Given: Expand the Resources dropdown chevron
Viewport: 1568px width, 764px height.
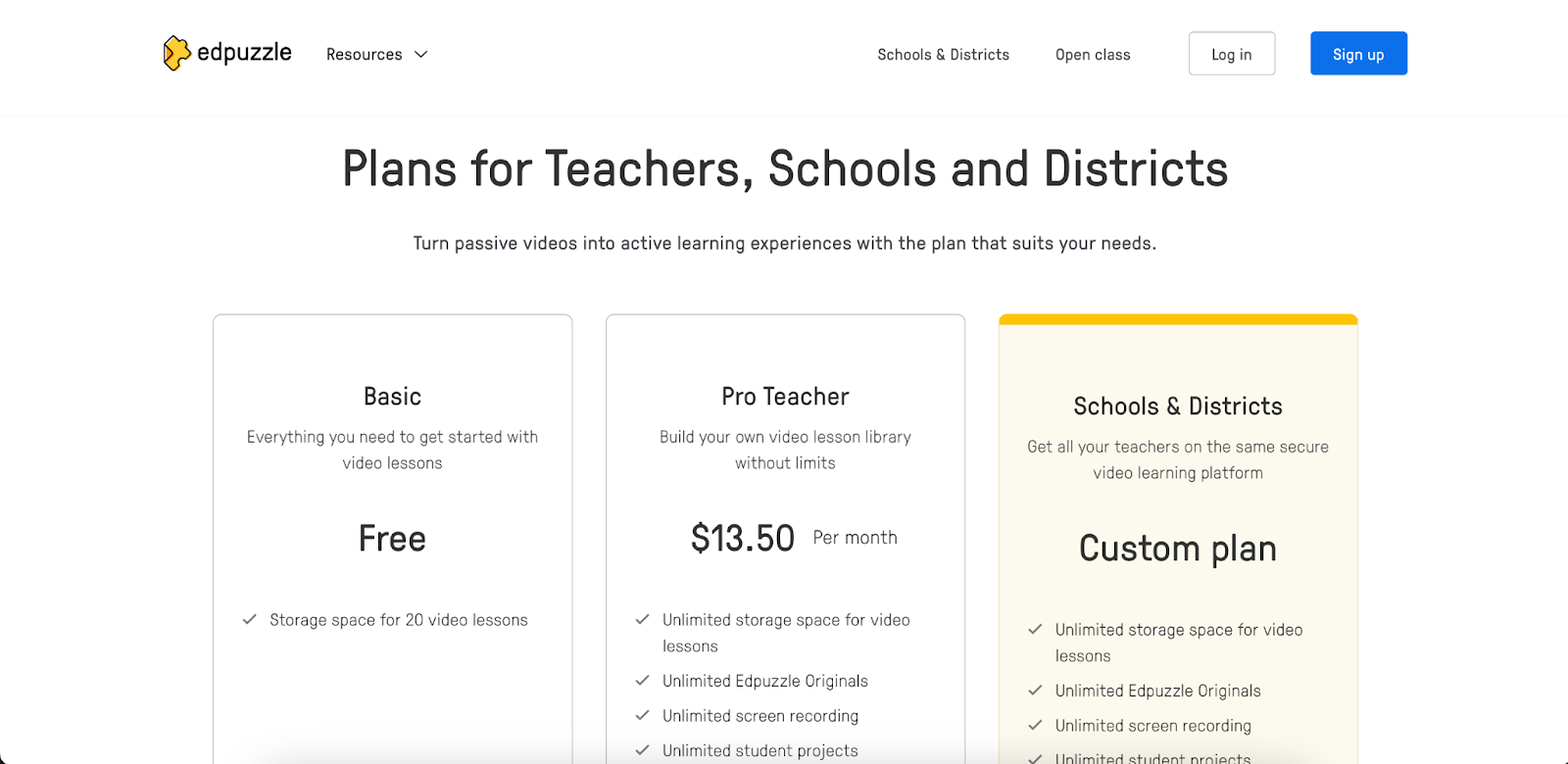Looking at the screenshot, I should click(x=421, y=55).
